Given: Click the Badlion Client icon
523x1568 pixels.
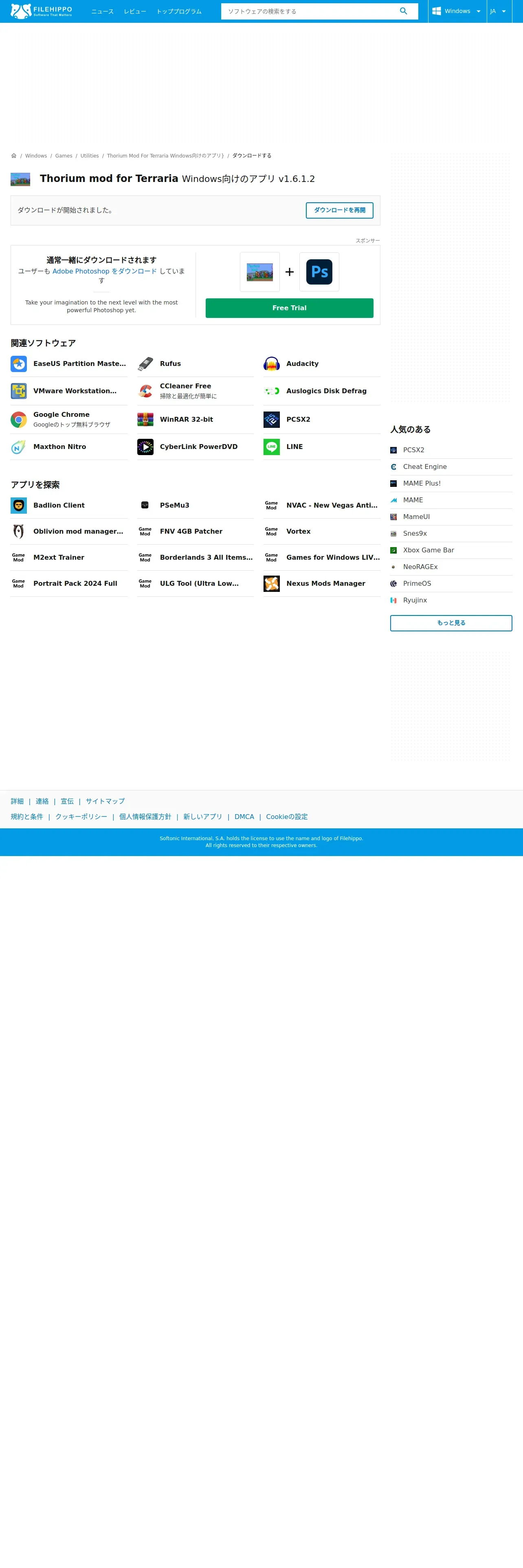Looking at the screenshot, I should (x=19, y=505).
